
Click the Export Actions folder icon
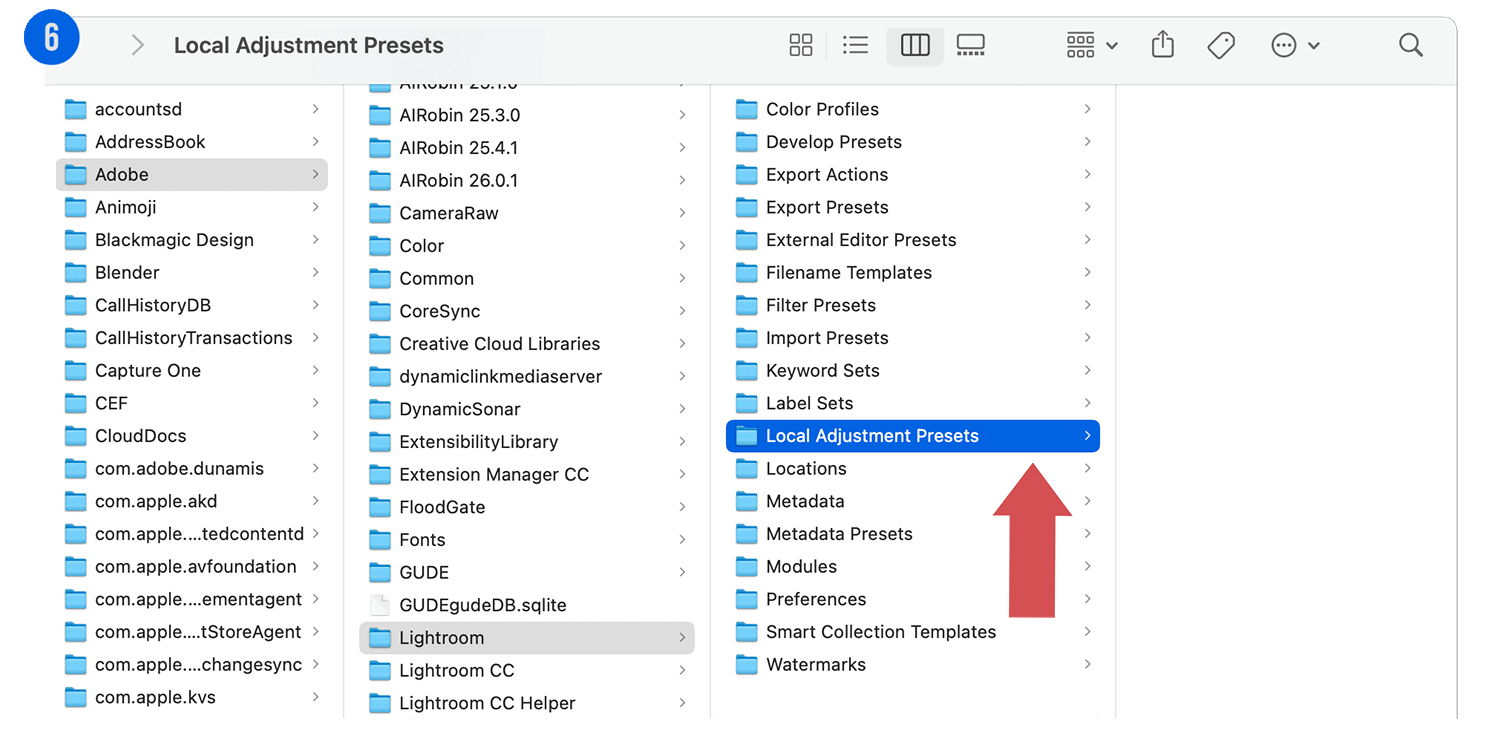(746, 175)
